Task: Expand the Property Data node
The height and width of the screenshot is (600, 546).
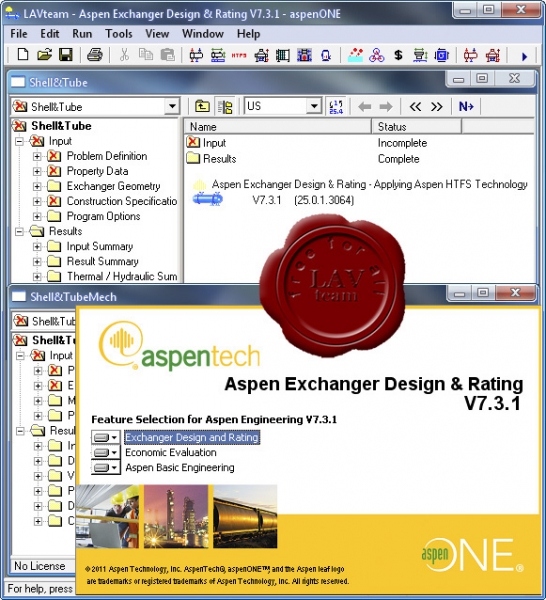Action: tap(37, 171)
